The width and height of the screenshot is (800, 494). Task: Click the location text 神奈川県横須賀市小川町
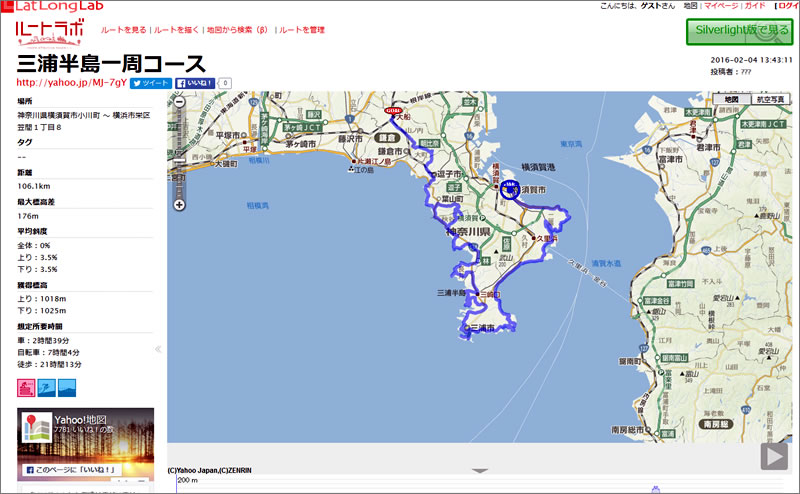tap(58, 116)
